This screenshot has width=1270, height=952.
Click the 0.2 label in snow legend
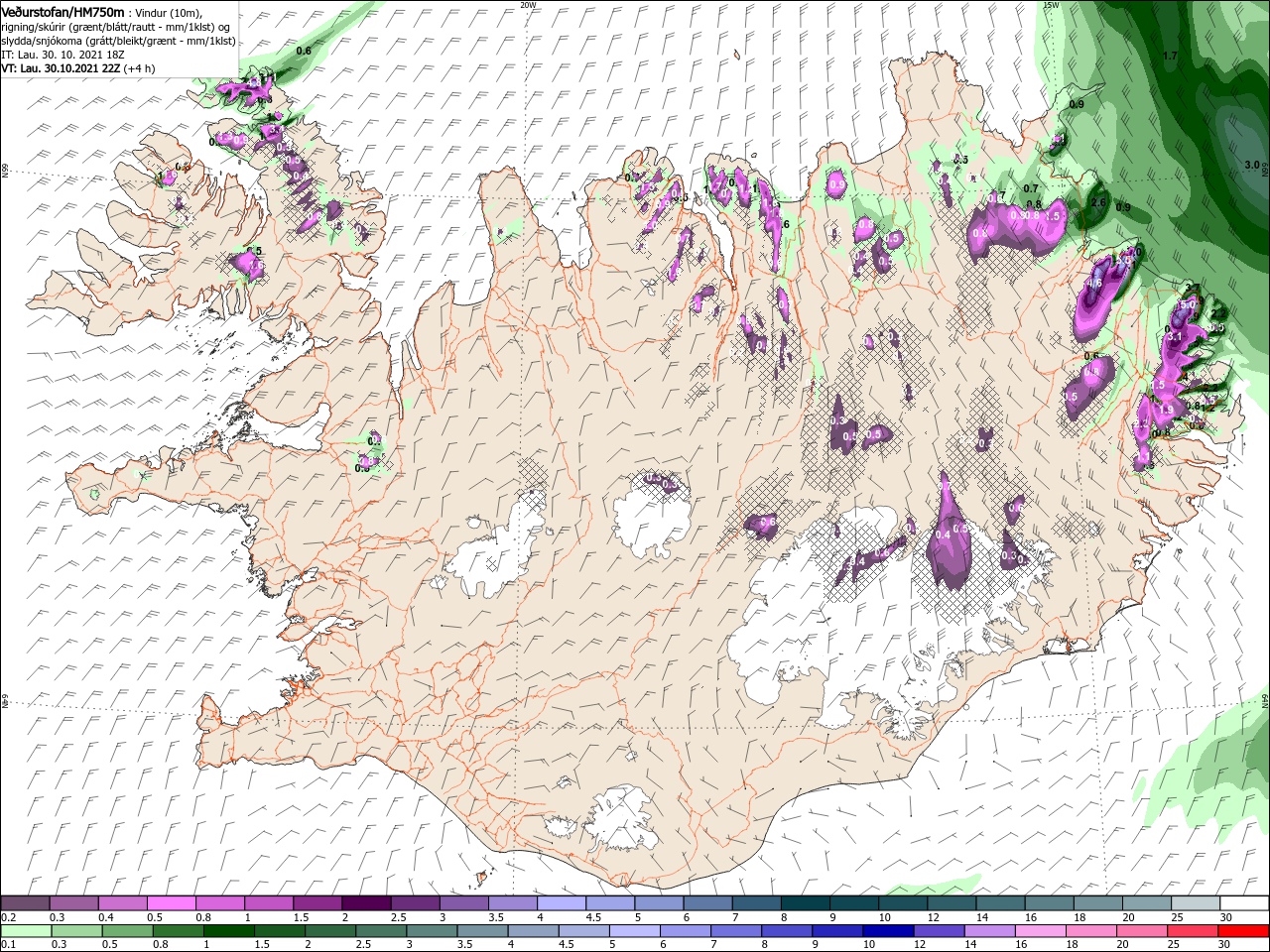[x=8, y=917]
